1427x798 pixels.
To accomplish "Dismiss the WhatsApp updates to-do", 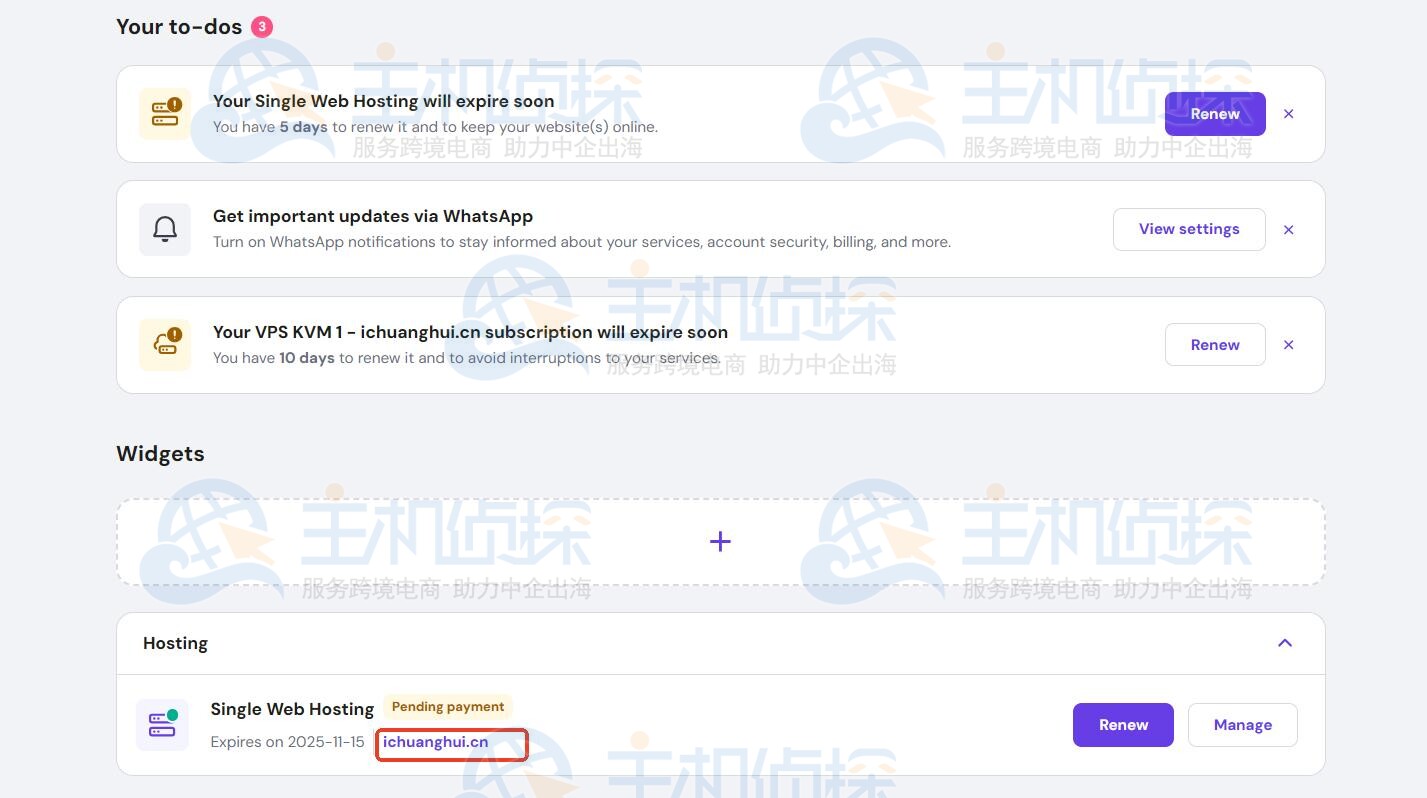I will click(1289, 230).
